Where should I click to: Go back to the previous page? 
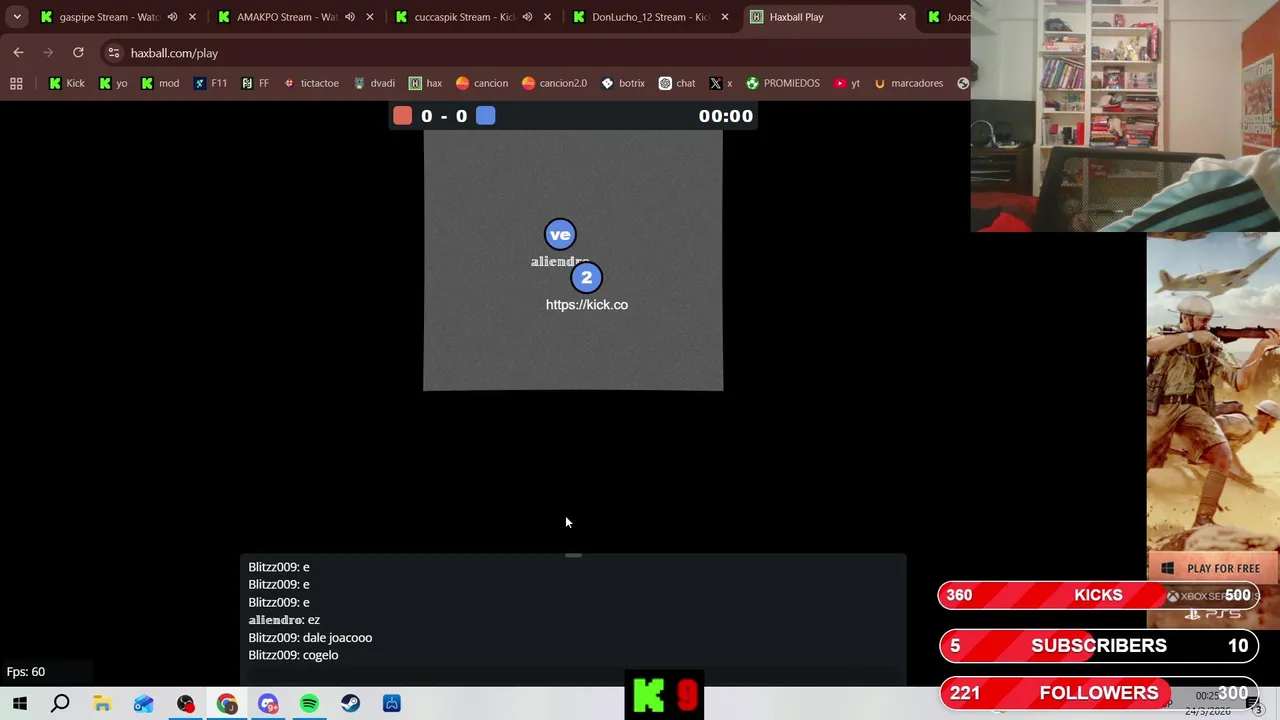click(x=19, y=53)
